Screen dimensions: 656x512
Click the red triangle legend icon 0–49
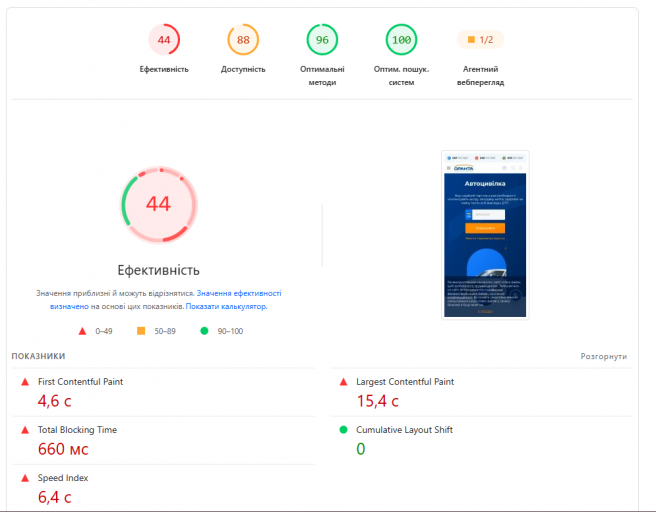[82, 331]
